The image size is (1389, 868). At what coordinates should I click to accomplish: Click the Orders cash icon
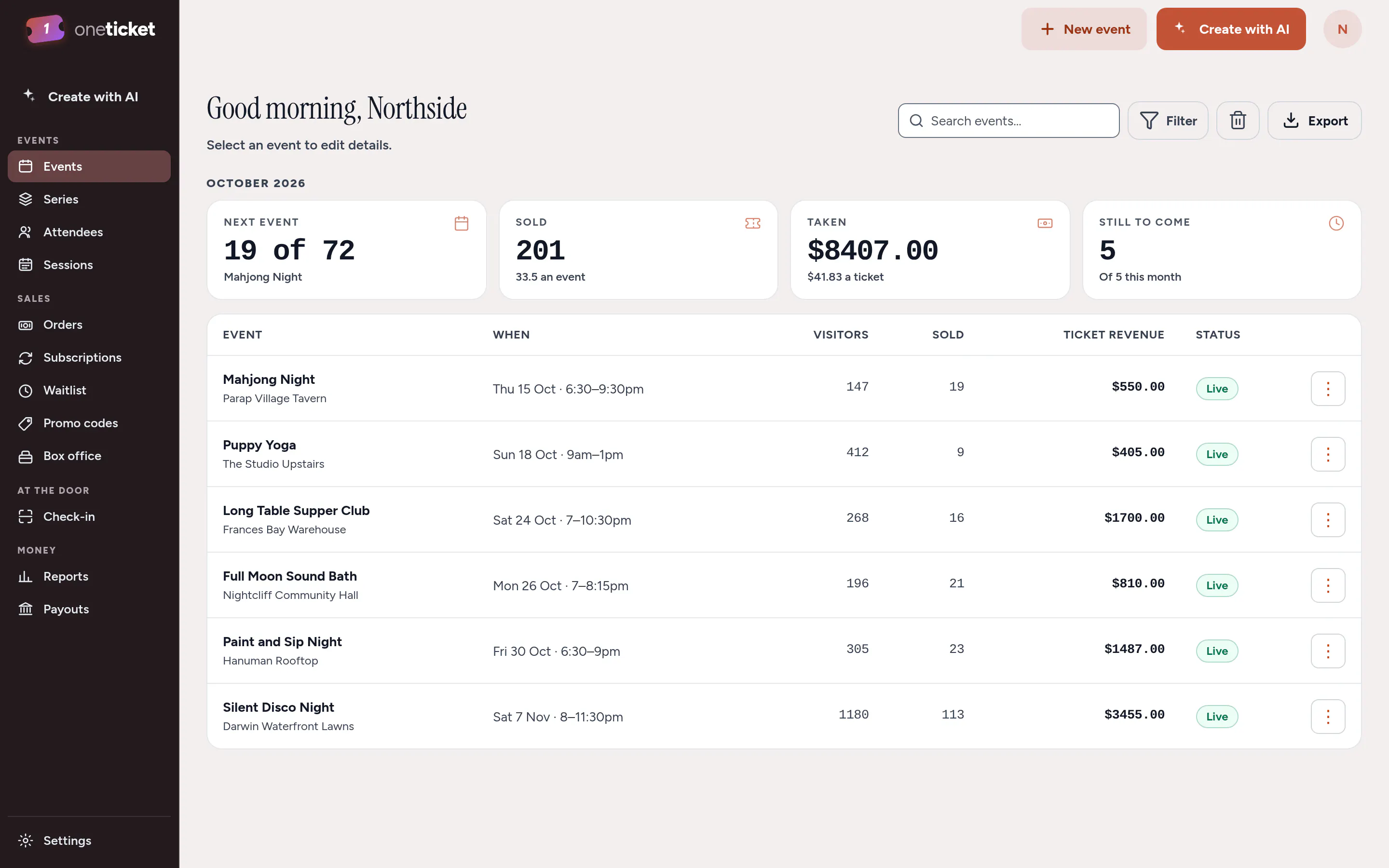25,325
